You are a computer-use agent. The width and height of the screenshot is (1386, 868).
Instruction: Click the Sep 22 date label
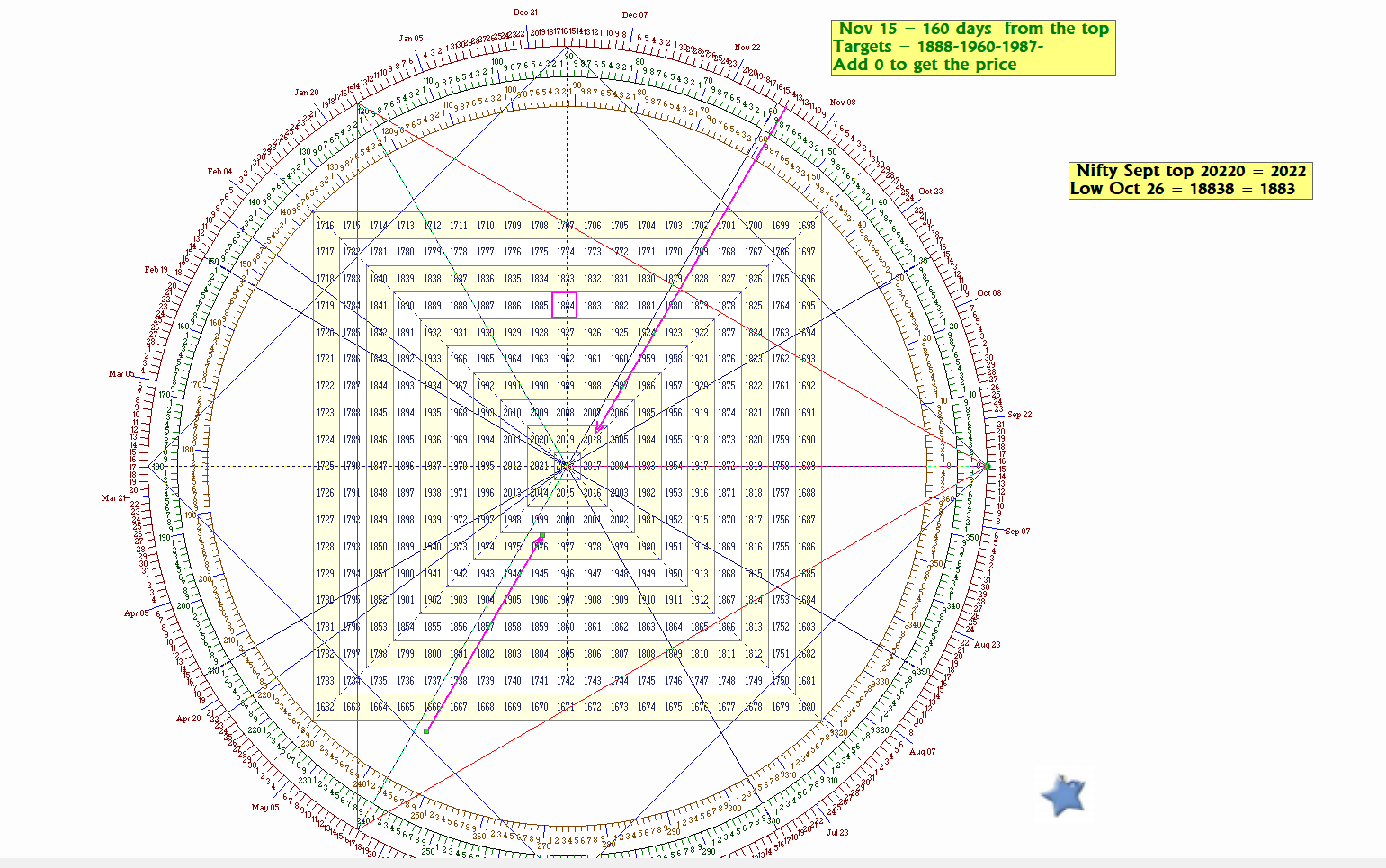[1020, 415]
